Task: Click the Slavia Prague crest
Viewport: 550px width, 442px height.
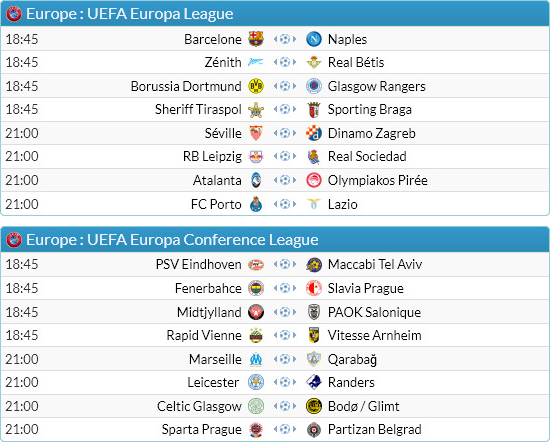Action: click(314, 288)
